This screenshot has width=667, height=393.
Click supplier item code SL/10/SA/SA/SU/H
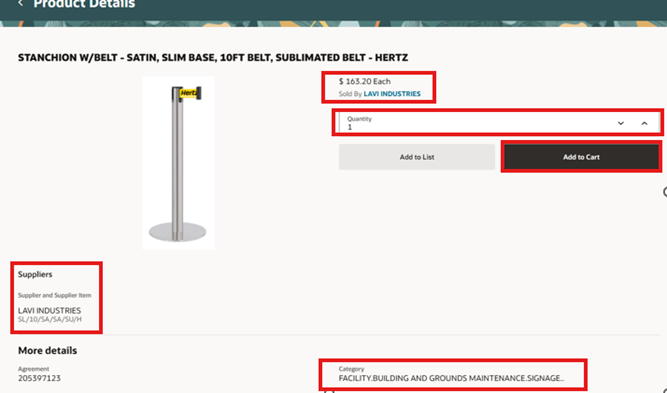point(50,319)
